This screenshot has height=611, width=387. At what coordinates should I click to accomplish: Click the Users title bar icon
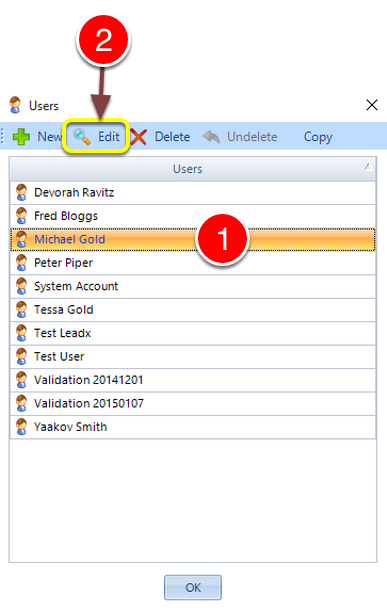15,105
